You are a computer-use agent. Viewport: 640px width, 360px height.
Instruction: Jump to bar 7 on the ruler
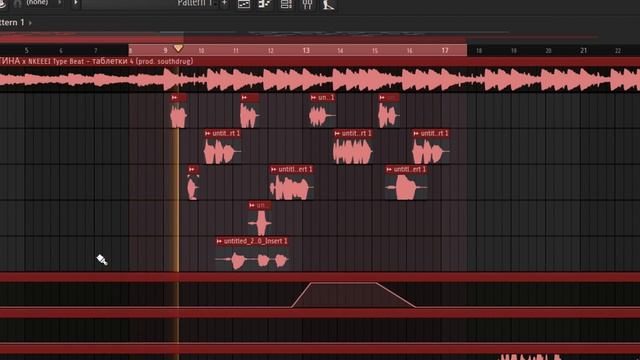(x=96, y=51)
